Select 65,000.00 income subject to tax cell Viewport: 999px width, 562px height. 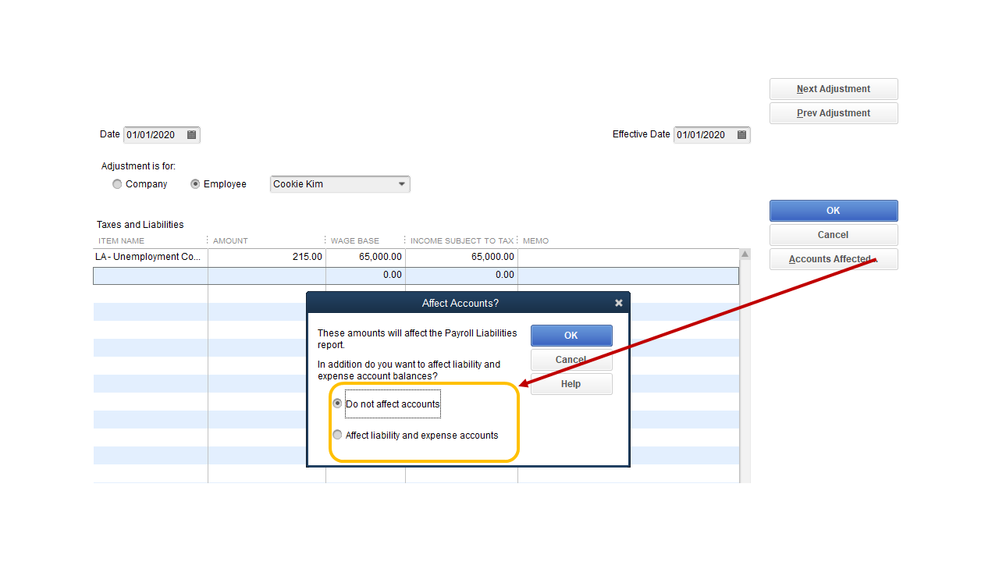461,257
